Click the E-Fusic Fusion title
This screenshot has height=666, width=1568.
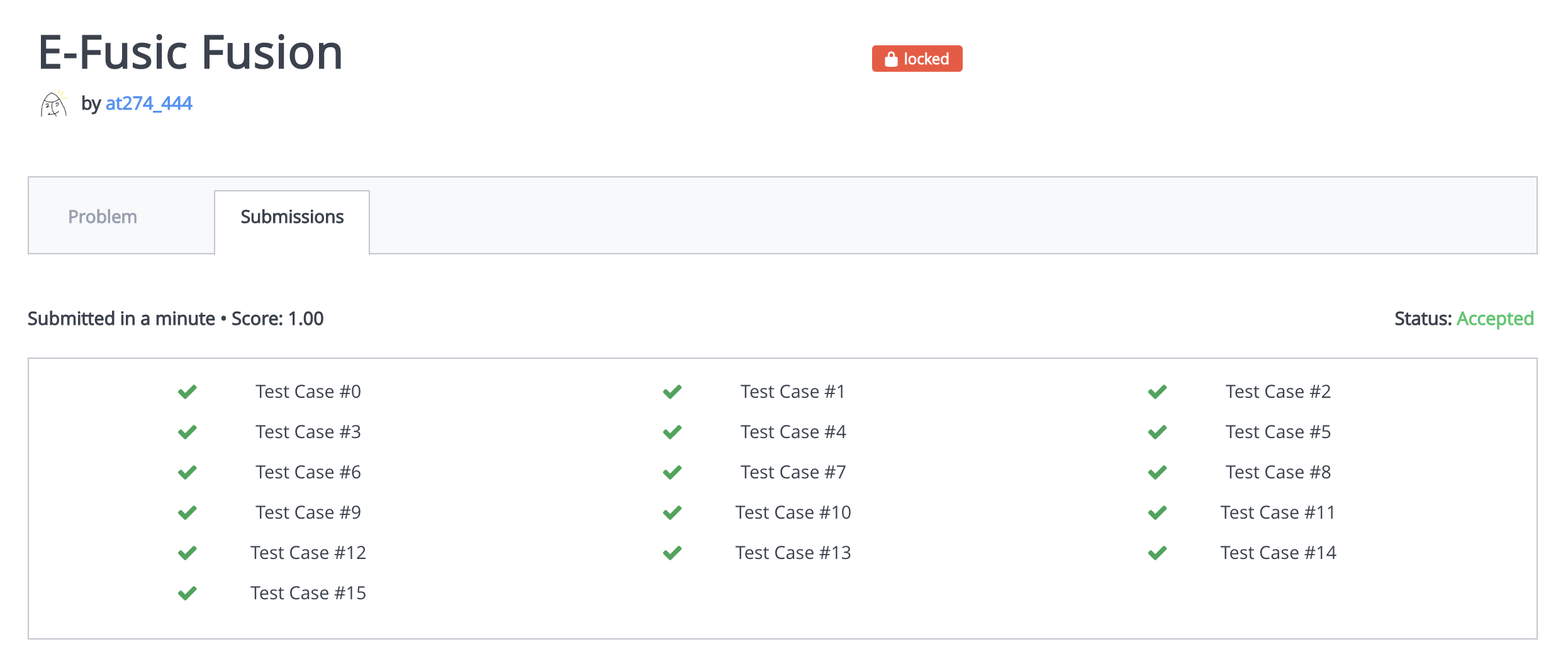click(191, 53)
